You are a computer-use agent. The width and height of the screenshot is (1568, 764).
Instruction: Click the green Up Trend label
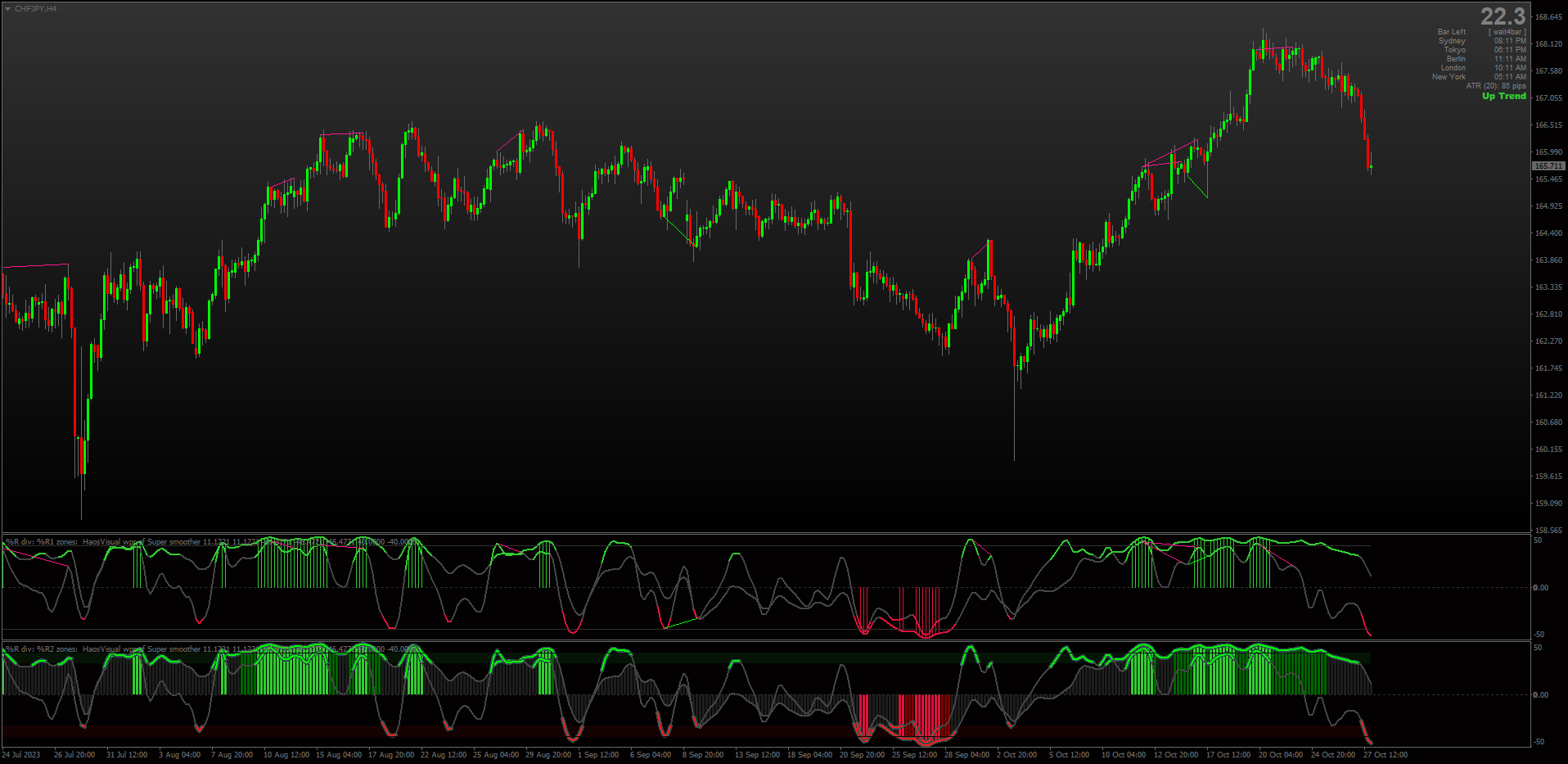click(x=1504, y=96)
